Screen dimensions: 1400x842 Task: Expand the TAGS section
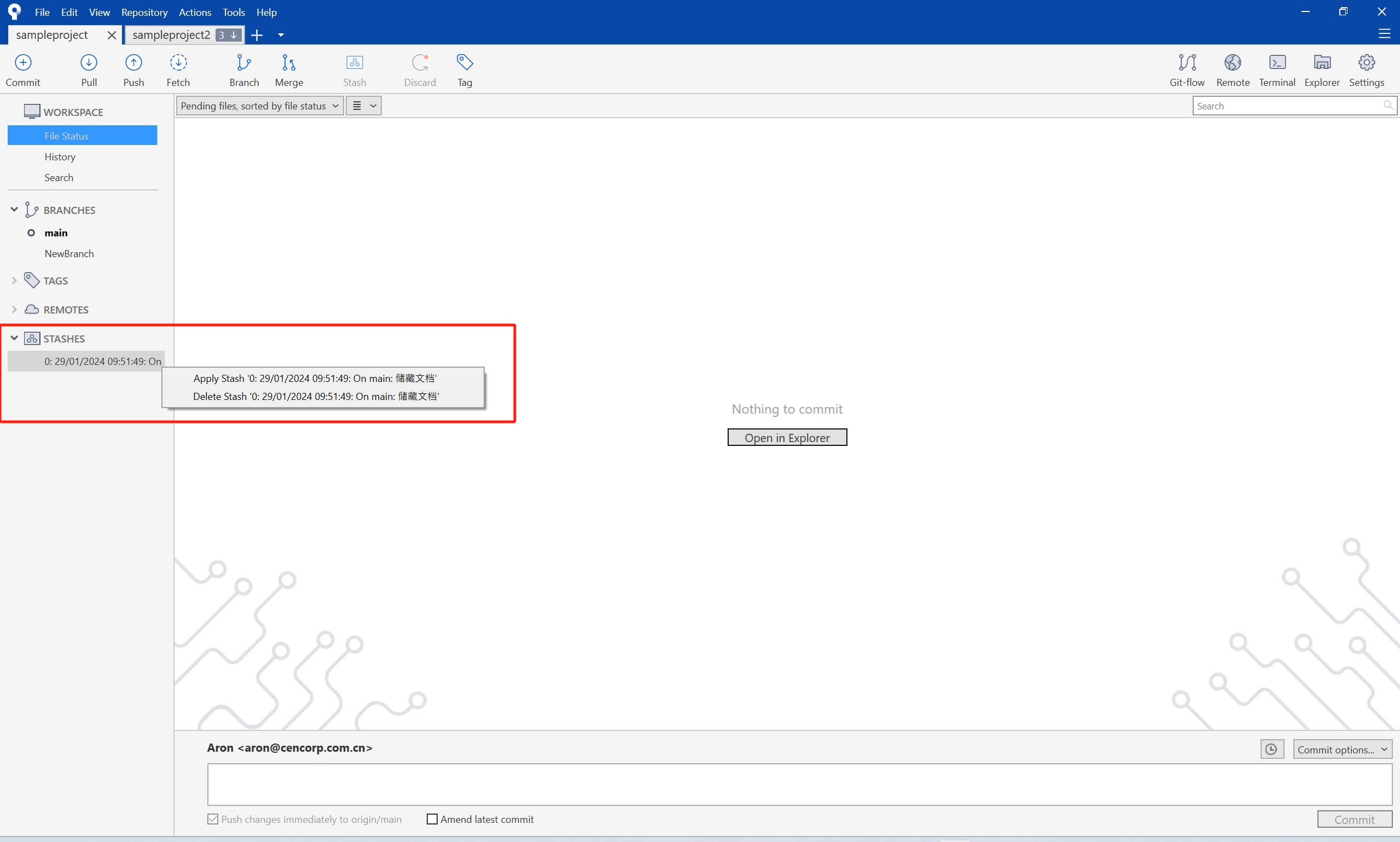pos(14,280)
